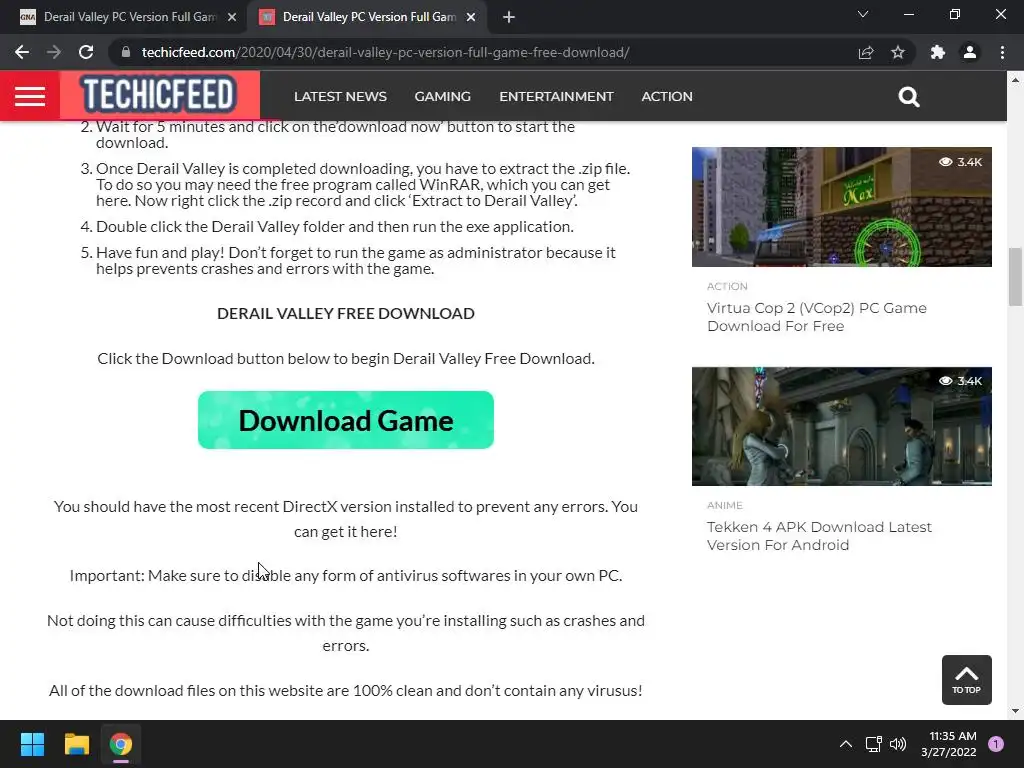The height and width of the screenshot is (768, 1024).
Task: Click the Download Game button
Action: coord(345,420)
